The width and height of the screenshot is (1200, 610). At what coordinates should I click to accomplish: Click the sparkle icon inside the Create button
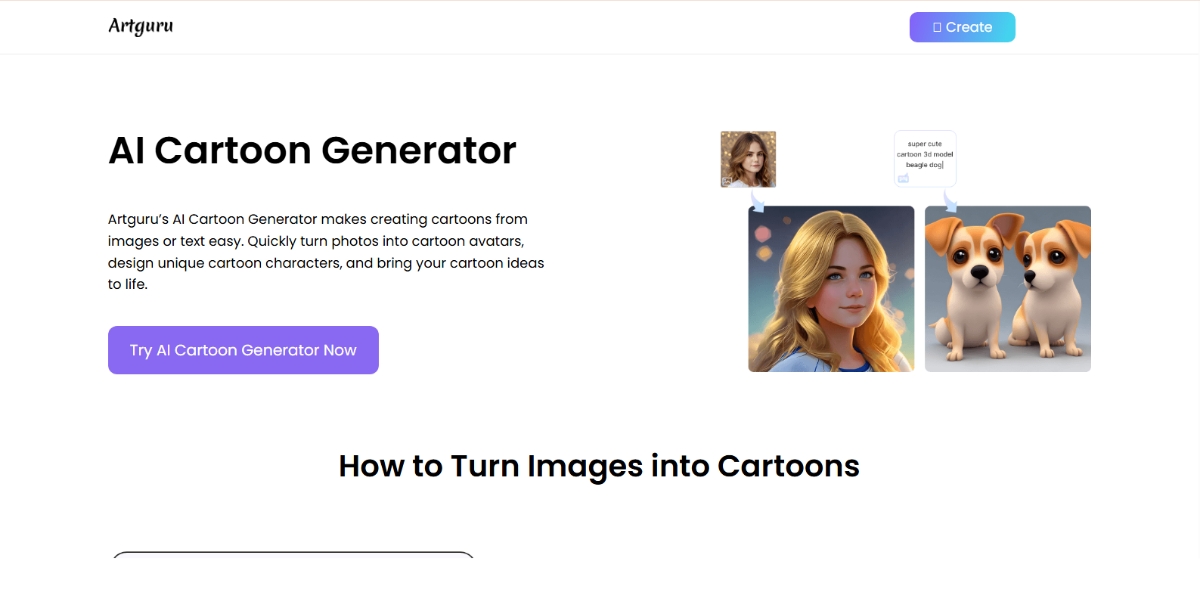[x=937, y=27]
